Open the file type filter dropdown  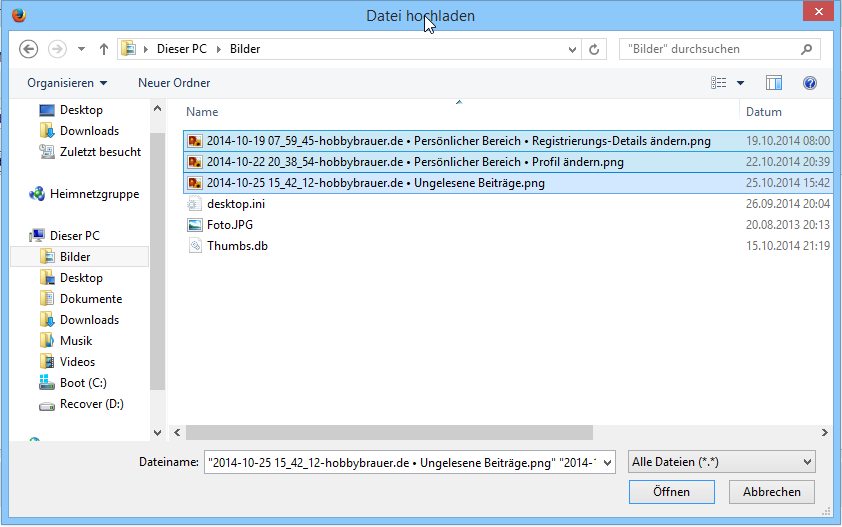point(721,461)
